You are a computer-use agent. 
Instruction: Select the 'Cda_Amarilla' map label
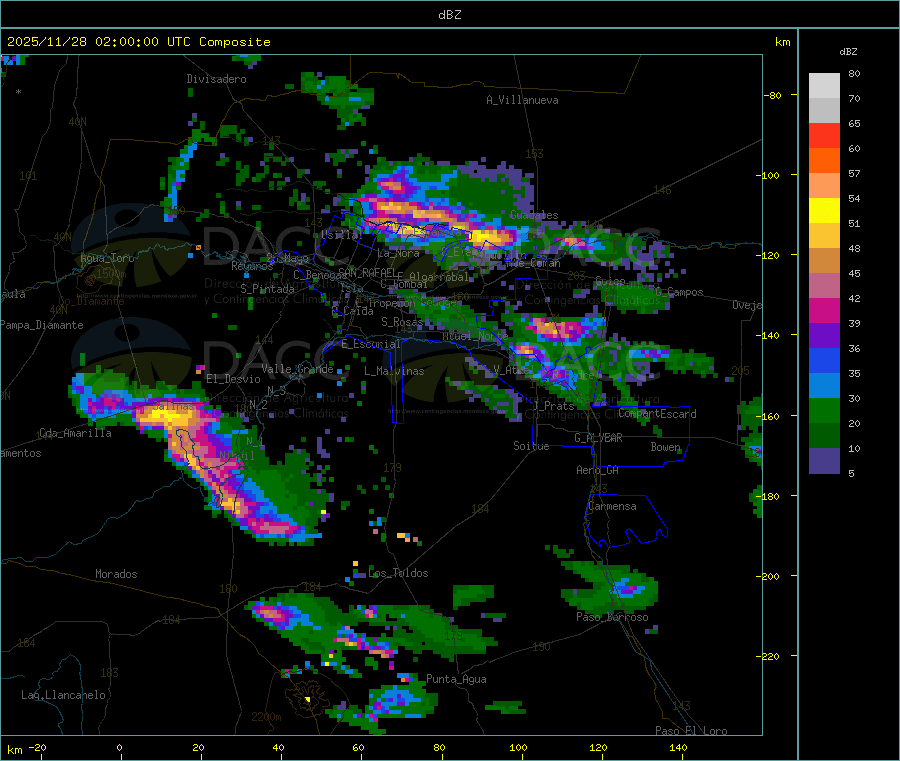pyautogui.click(x=75, y=433)
